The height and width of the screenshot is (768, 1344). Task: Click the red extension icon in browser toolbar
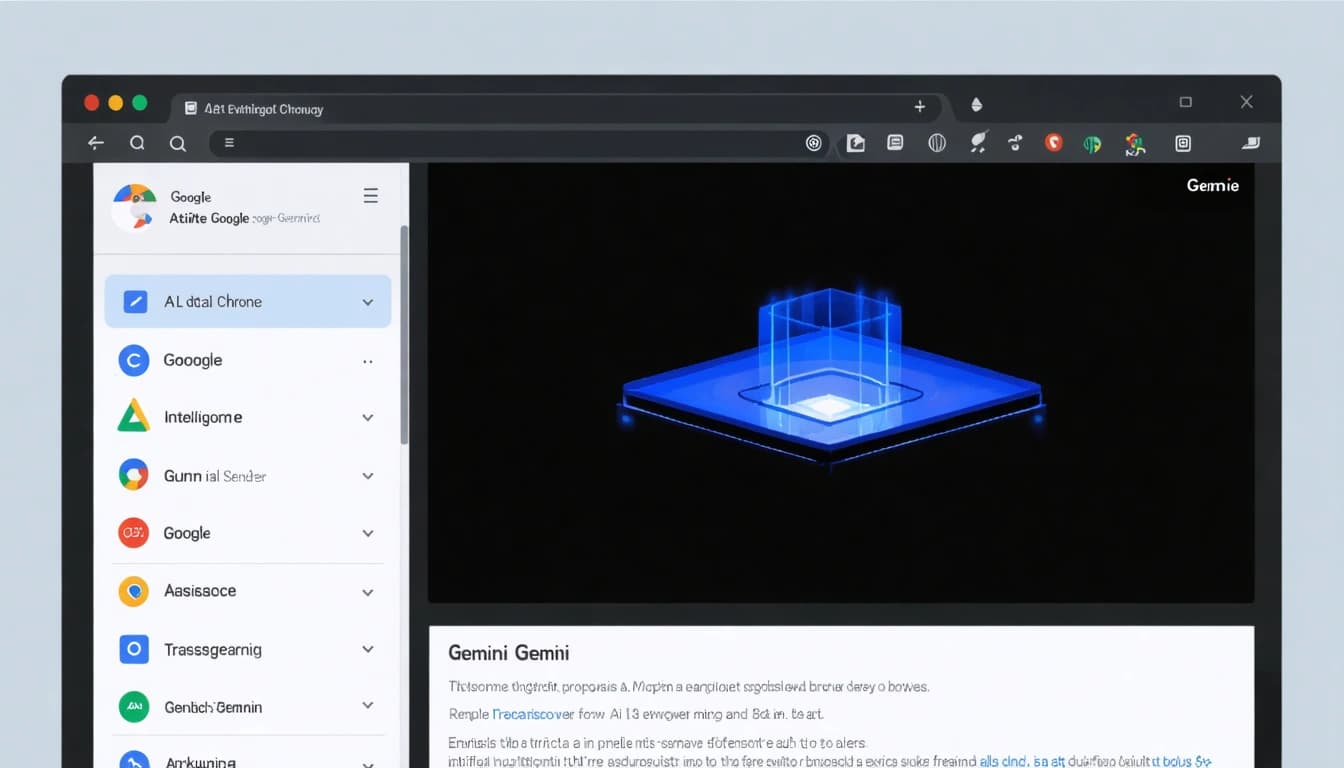(1054, 143)
